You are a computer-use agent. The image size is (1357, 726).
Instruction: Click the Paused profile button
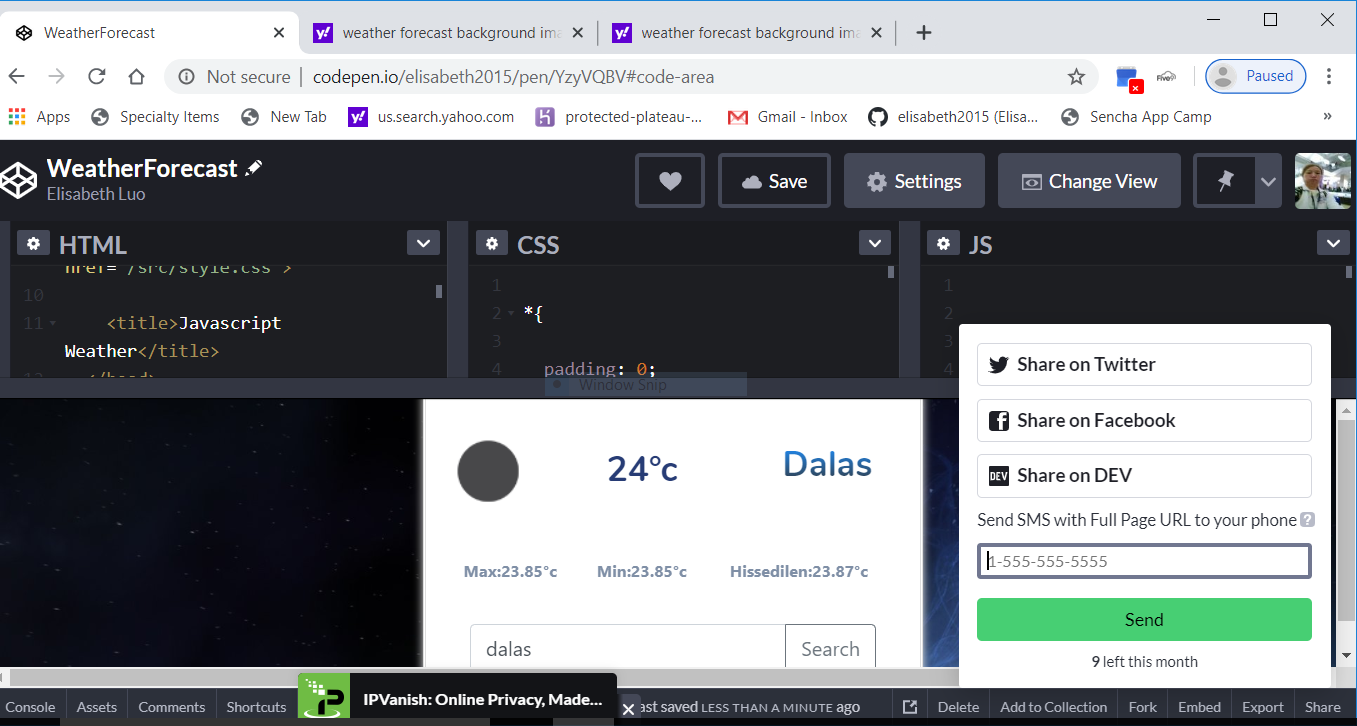click(1255, 76)
